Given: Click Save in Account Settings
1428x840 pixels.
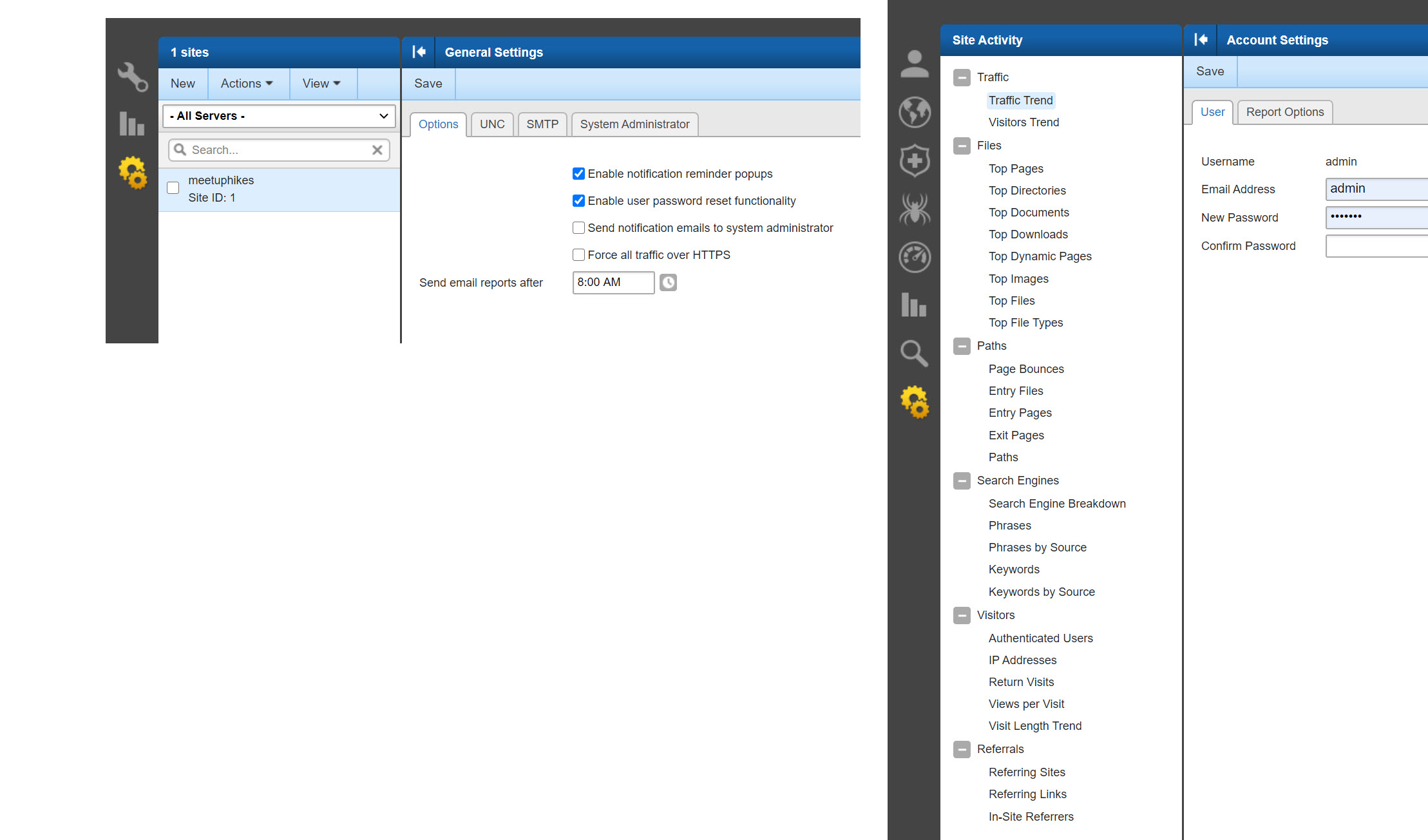Looking at the screenshot, I should [x=1210, y=72].
